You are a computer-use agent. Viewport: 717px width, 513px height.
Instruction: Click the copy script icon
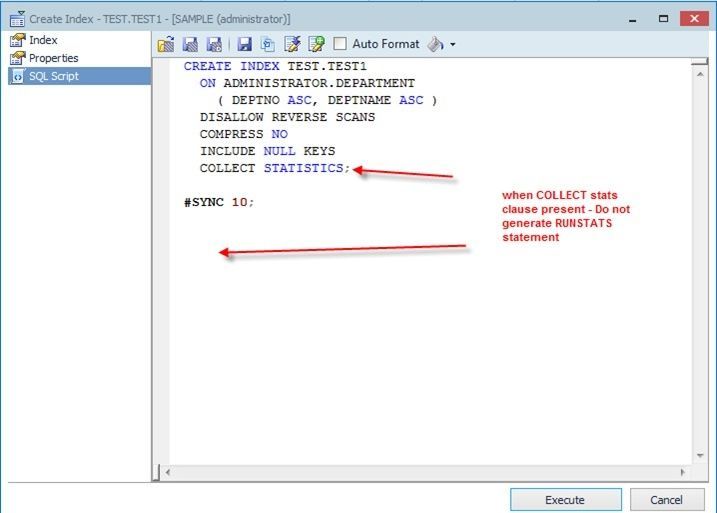coord(268,44)
